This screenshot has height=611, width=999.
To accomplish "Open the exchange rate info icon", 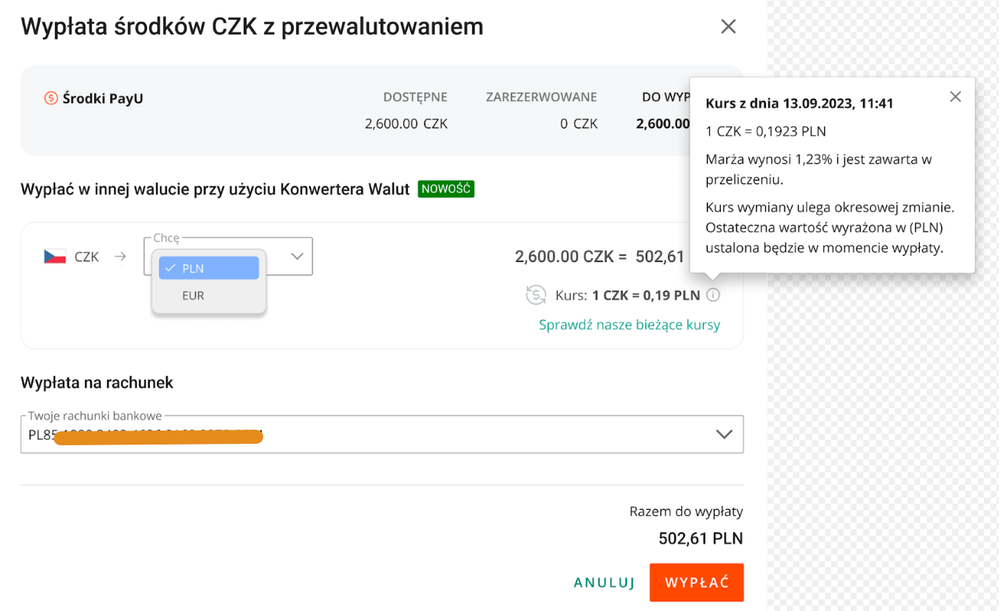I will [x=712, y=295].
